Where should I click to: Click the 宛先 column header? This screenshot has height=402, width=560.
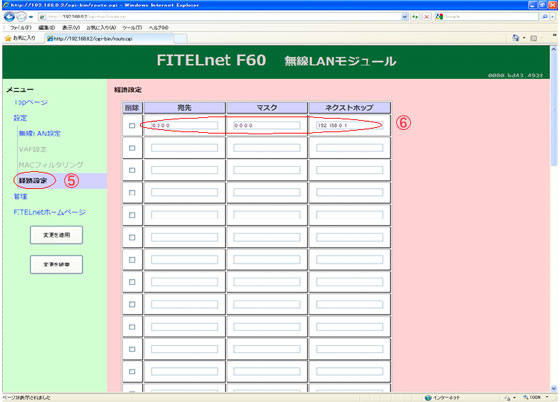[x=184, y=107]
